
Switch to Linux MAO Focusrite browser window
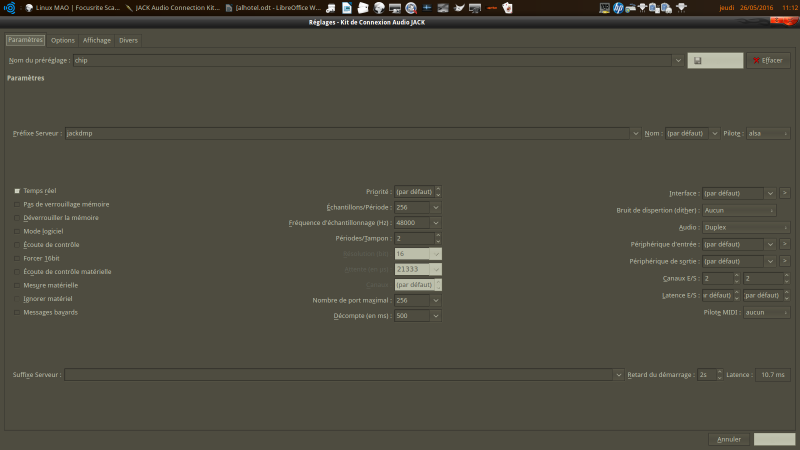(72, 8)
